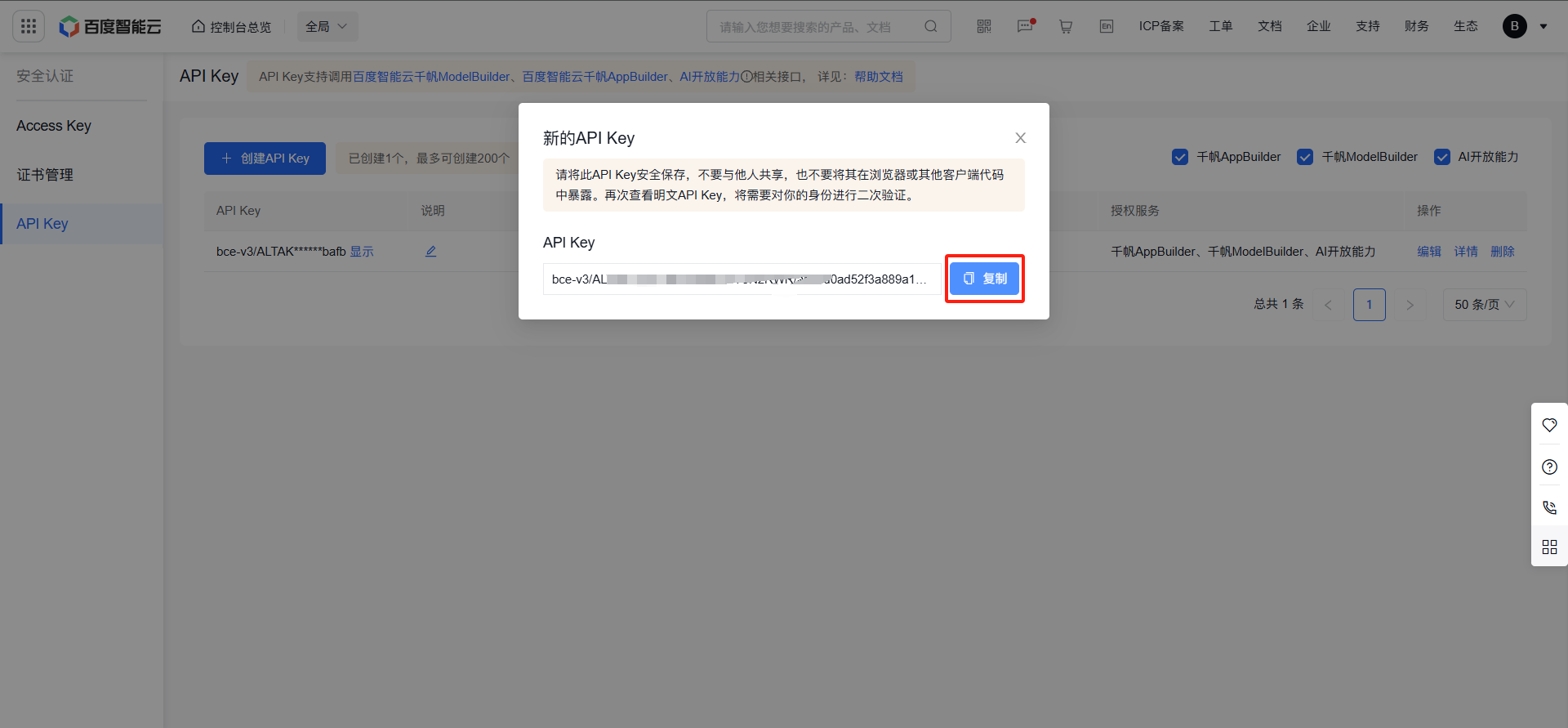This screenshot has height=728, width=1568.
Task: Click info icon next to AI开放能力
Action: tap(746, 77)
